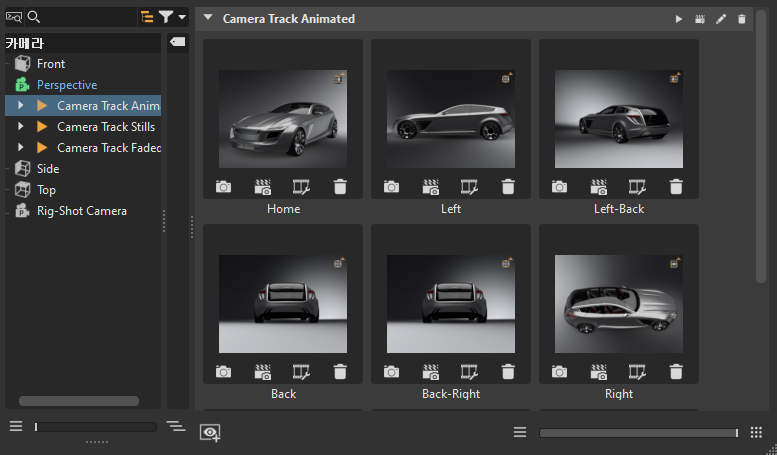Click the vertical scrollbar of thumbnails panel

coord(761,149)
